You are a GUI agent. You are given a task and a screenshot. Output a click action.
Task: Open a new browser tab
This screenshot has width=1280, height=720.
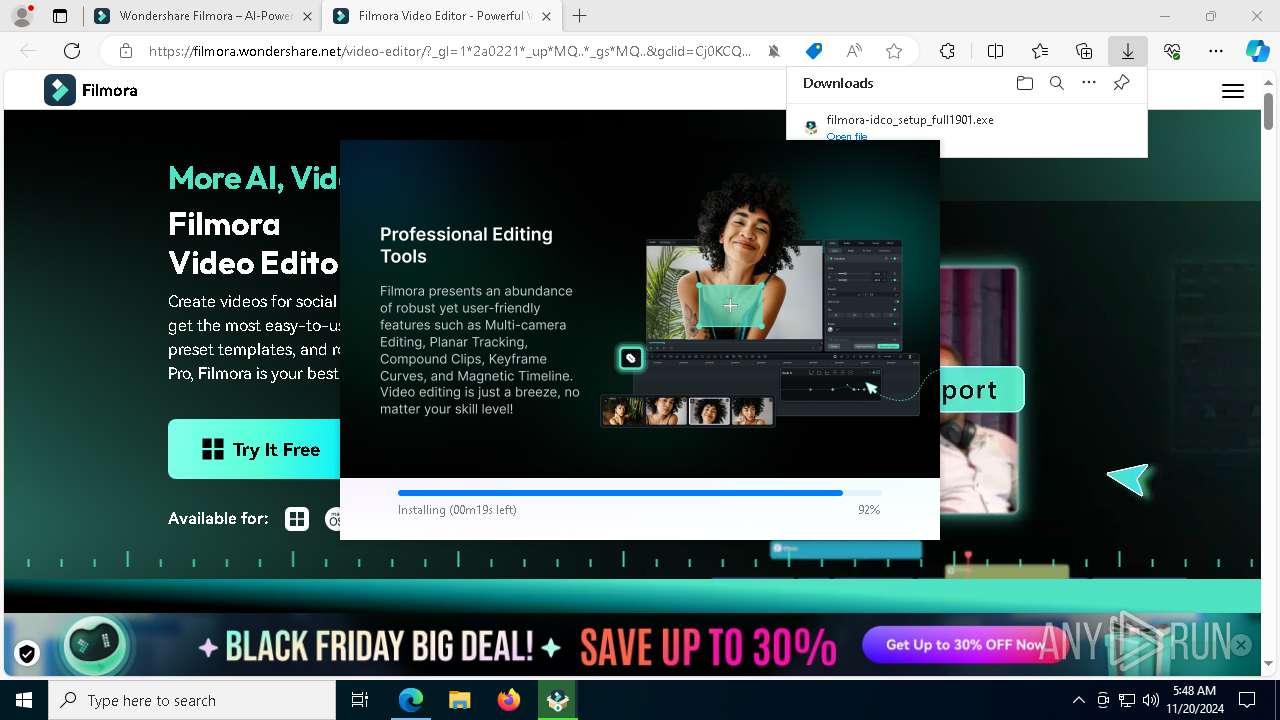pyautogui.click(x=580, y=16)
